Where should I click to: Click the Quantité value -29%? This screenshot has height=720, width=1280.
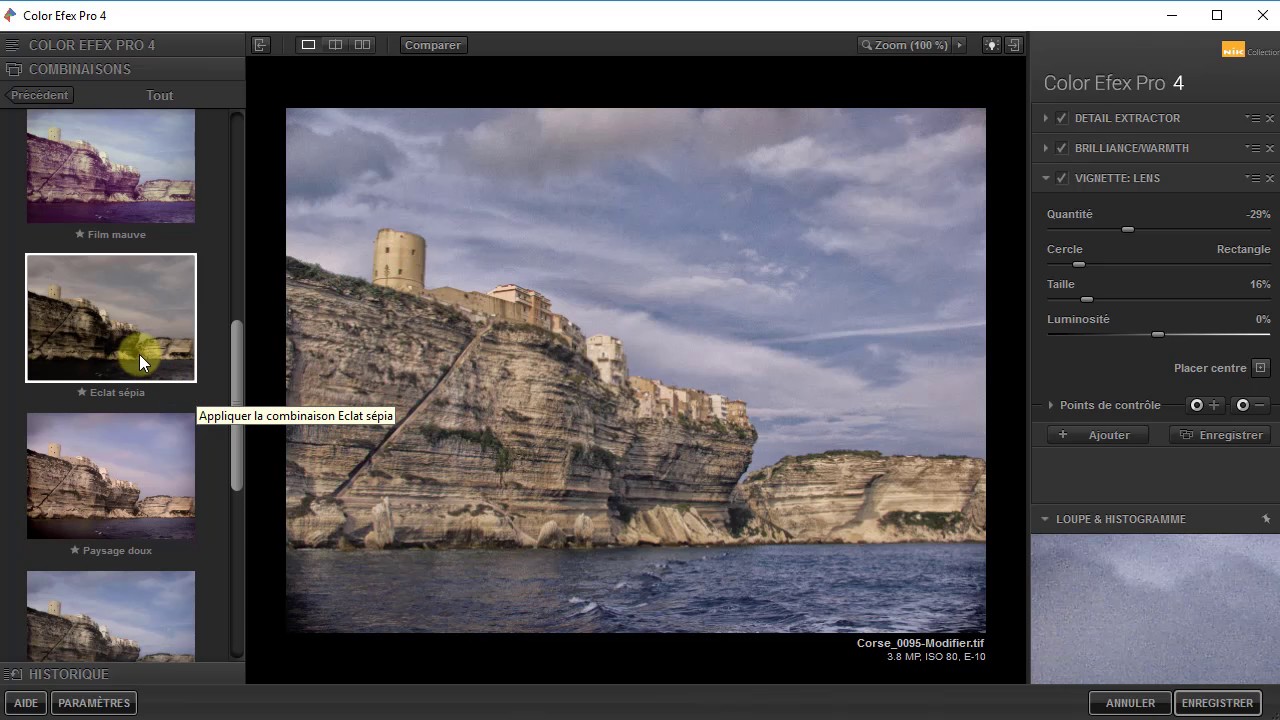click(1258, 214)
